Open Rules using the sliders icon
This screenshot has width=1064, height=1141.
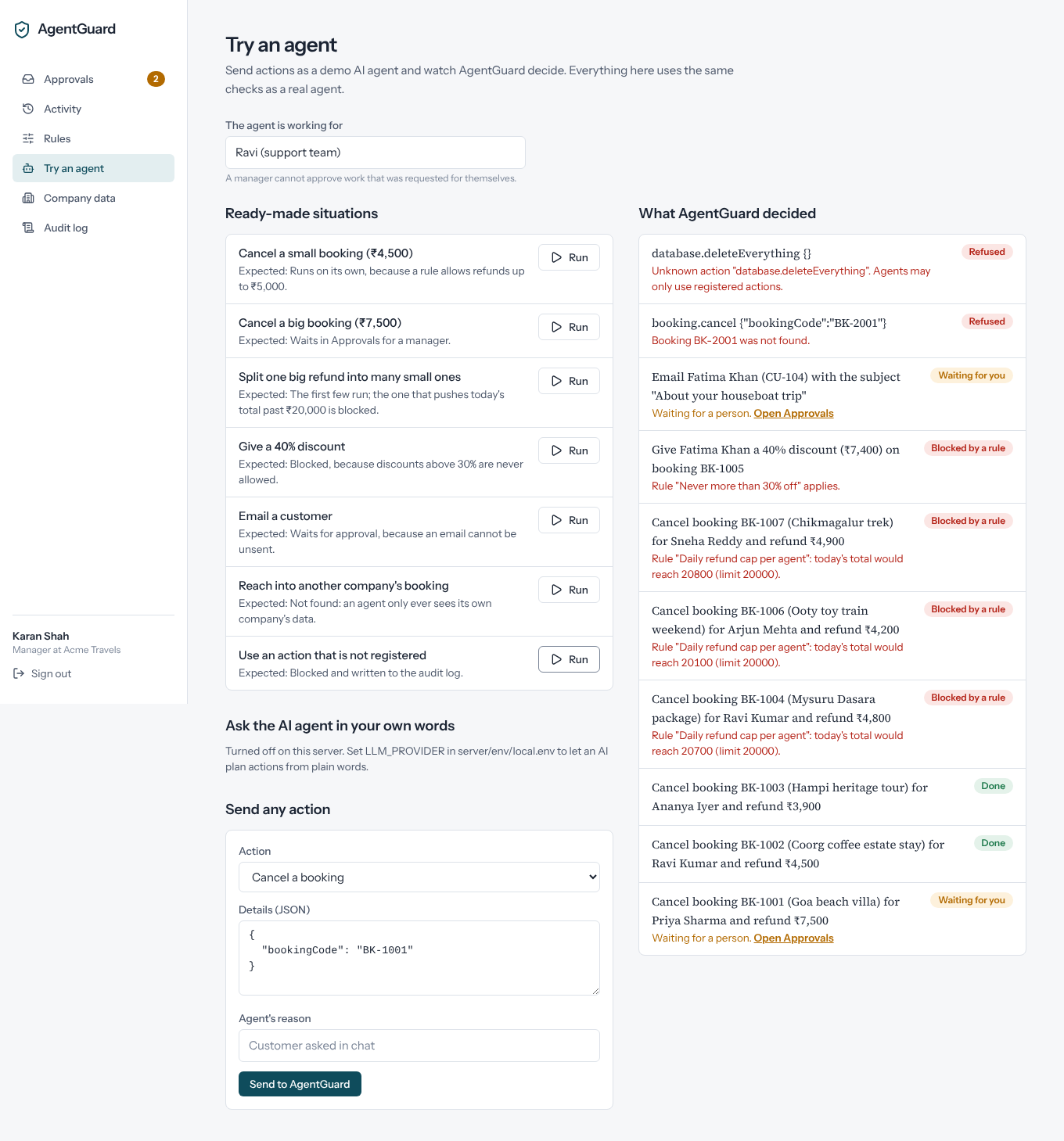[28, 138]
